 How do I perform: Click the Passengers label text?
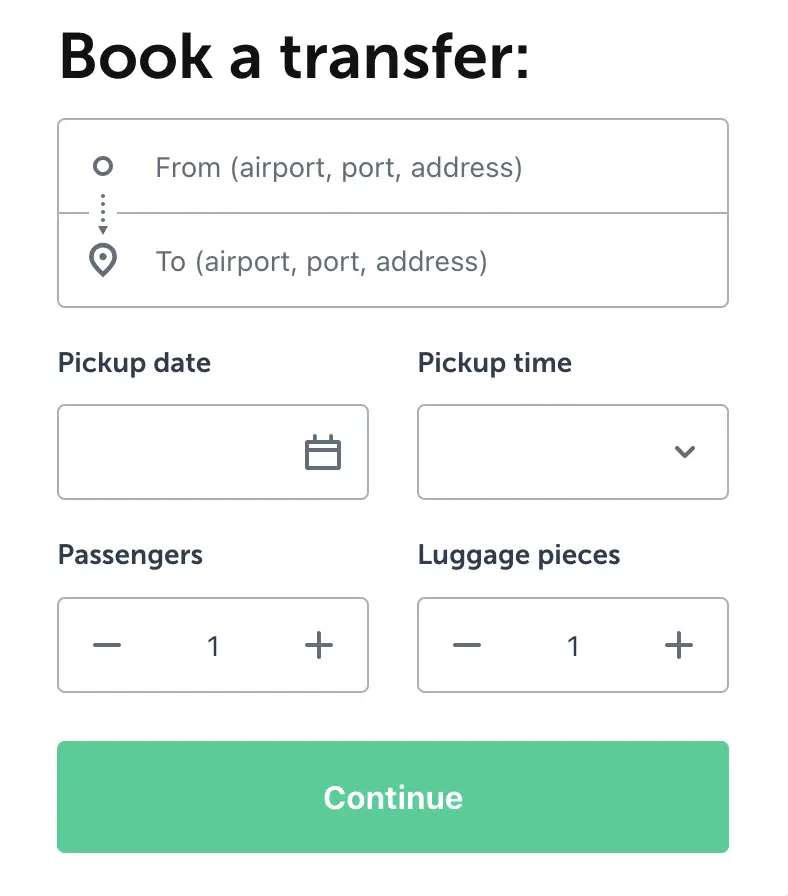(130, 555)
